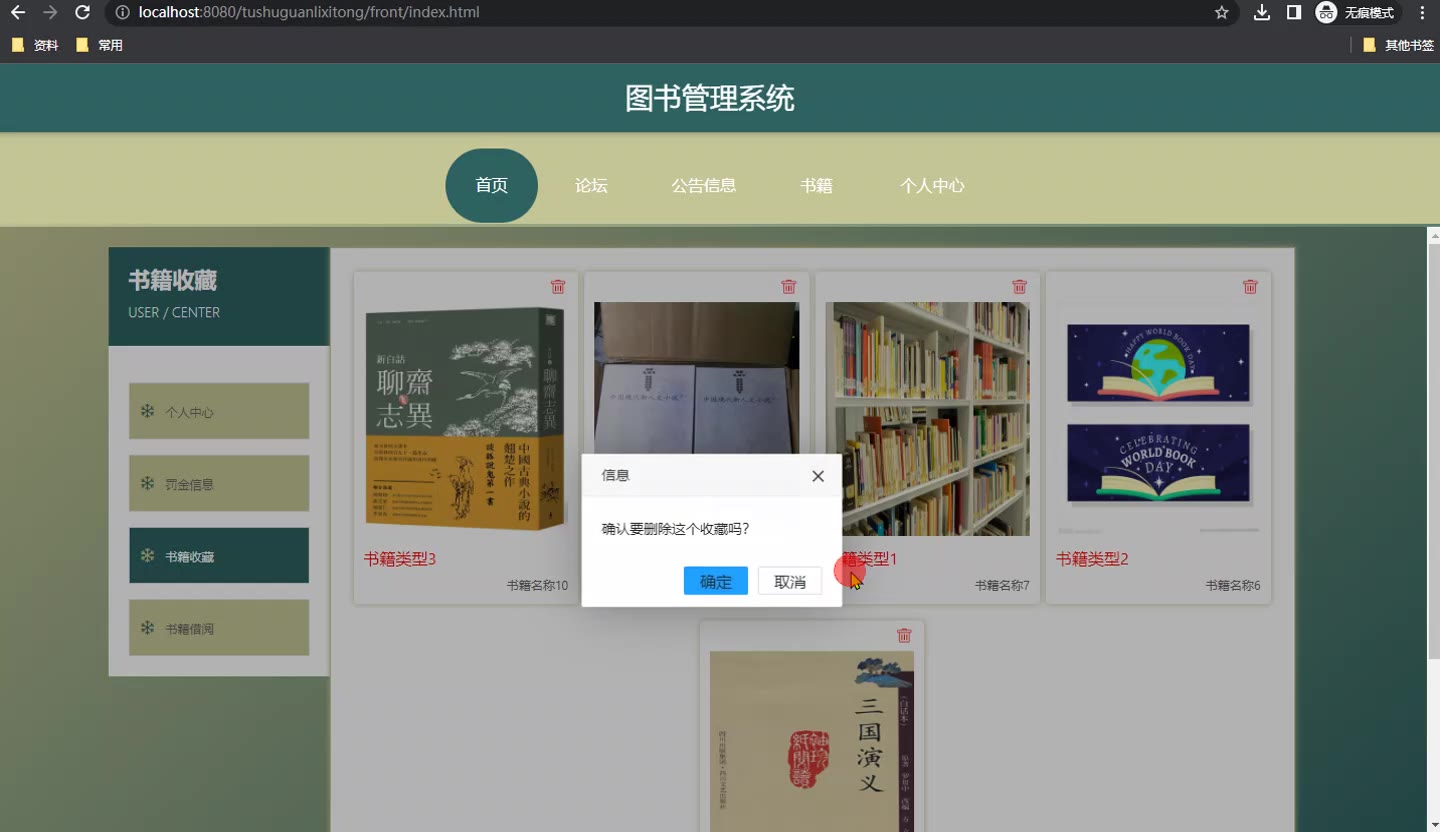
Task: Select 书籍 in the navigation bar
Action: click(816, 185)
